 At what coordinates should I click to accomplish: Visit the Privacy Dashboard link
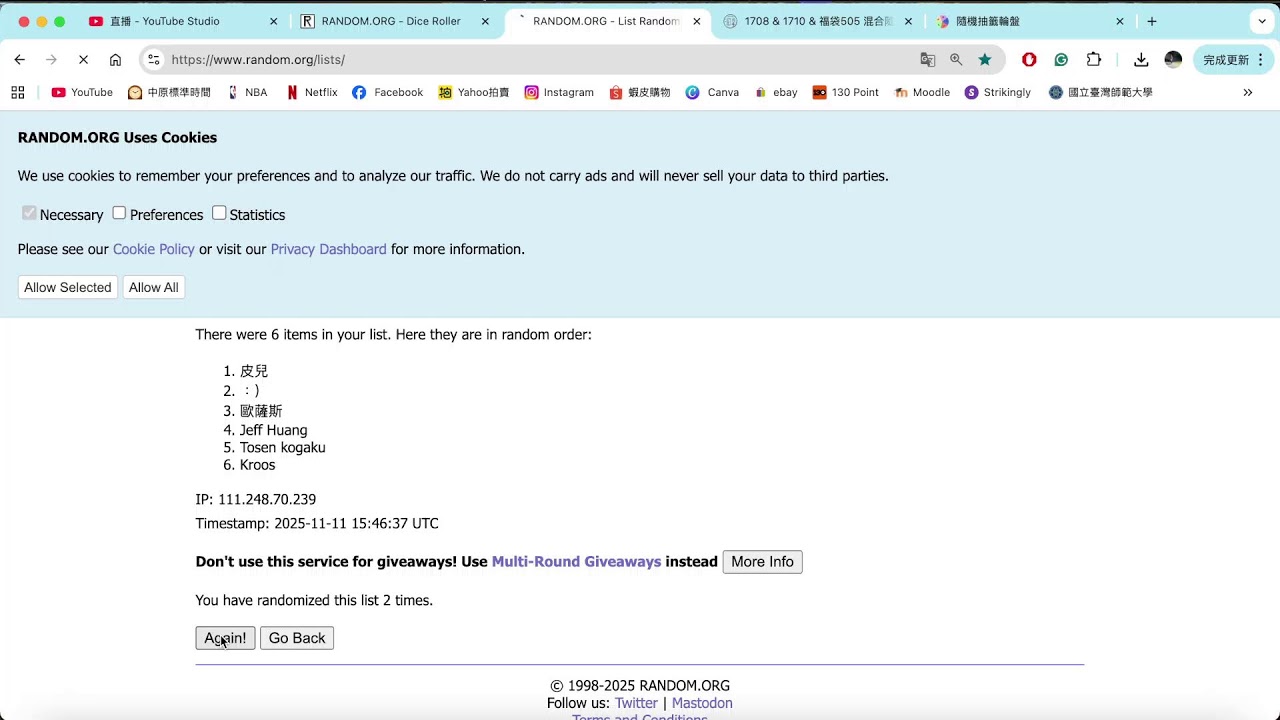pyautogui.click(x=328, y=249)
